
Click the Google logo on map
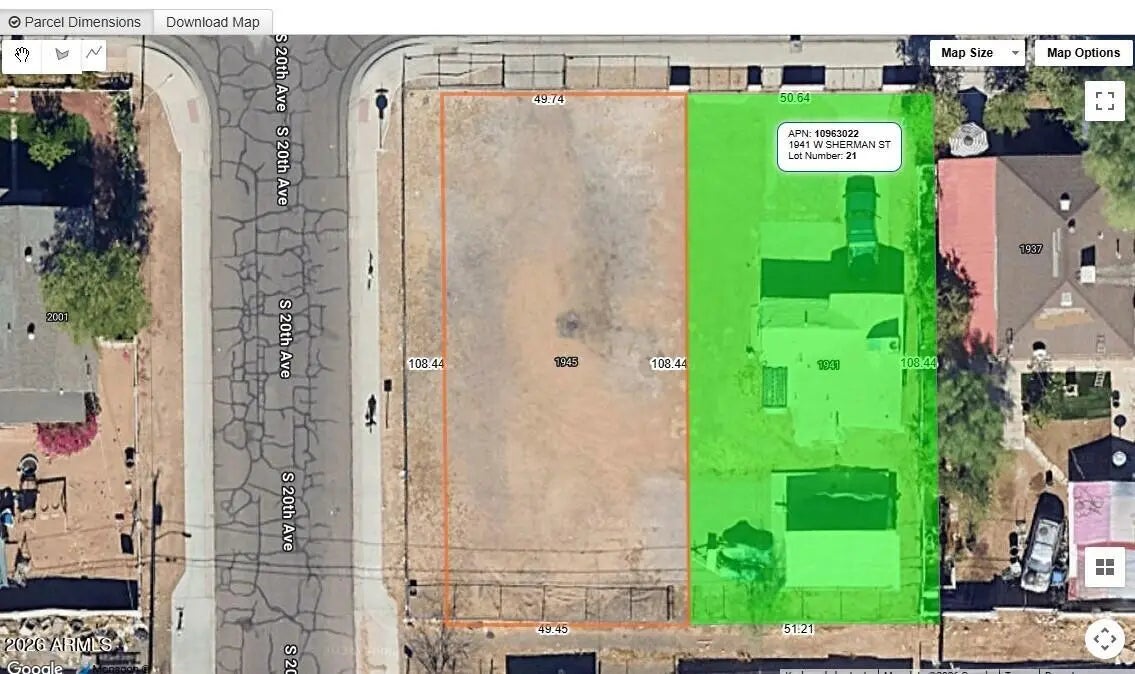tap(34, 666)
